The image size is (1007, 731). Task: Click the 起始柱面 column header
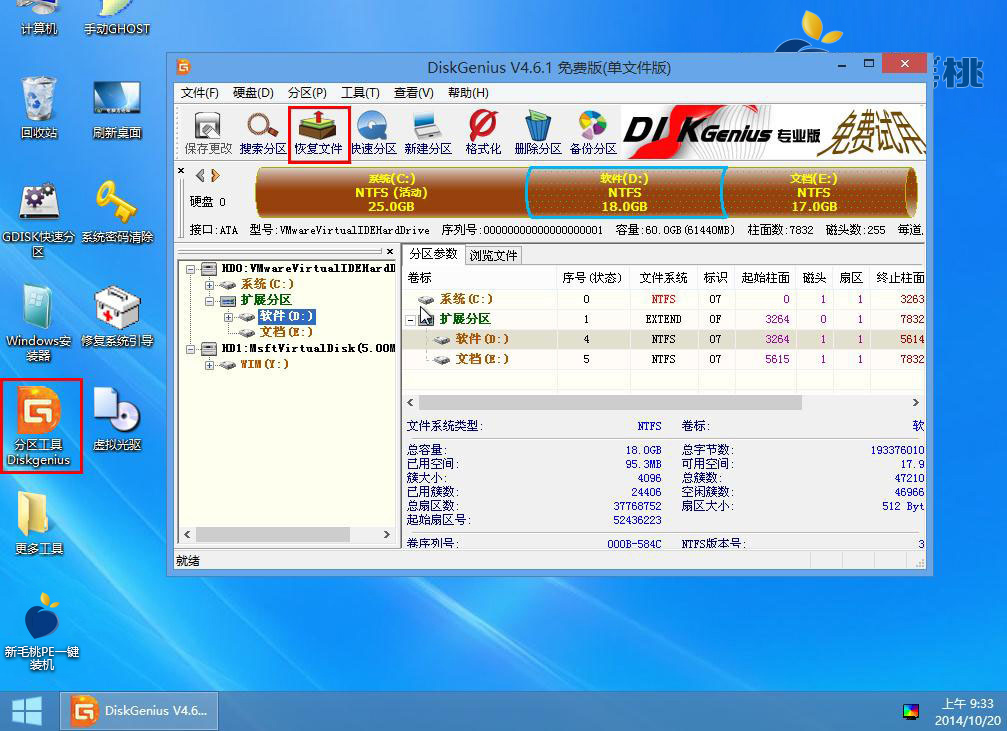pos(765,278)
